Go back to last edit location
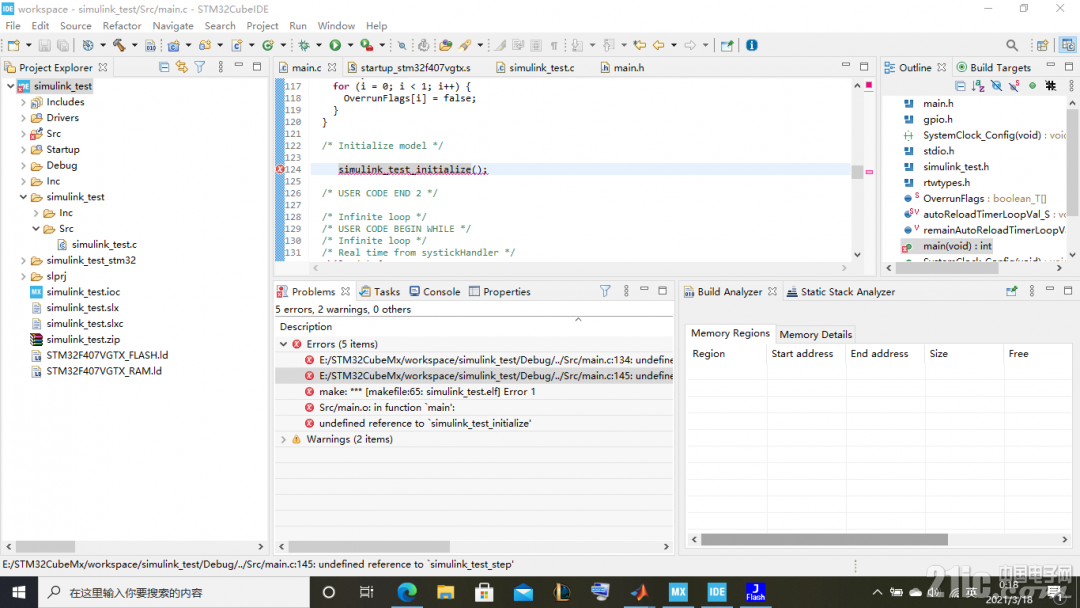The height and width of the screenshot is (608, 1080). pos(640,45)
